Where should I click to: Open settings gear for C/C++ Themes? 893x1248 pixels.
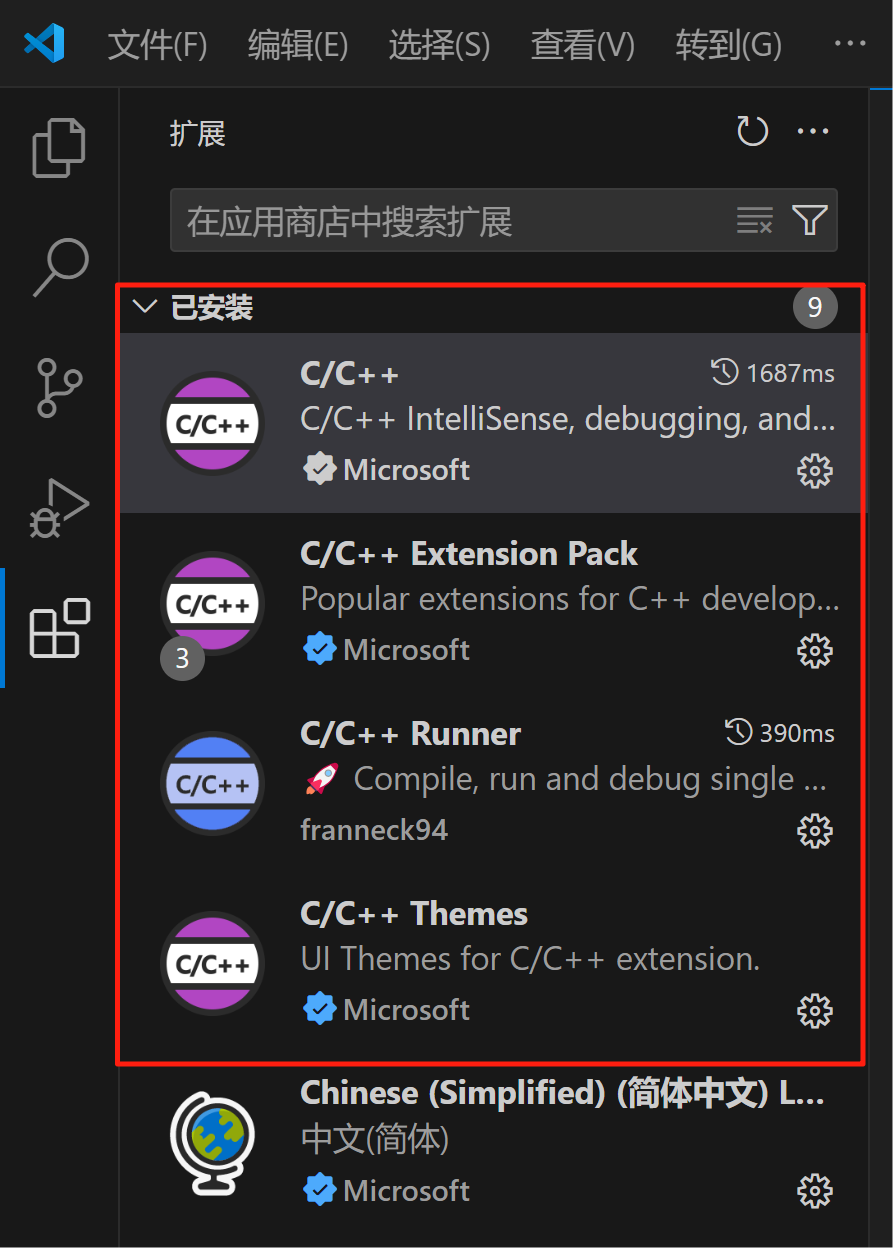click(x=814, y=1010)
